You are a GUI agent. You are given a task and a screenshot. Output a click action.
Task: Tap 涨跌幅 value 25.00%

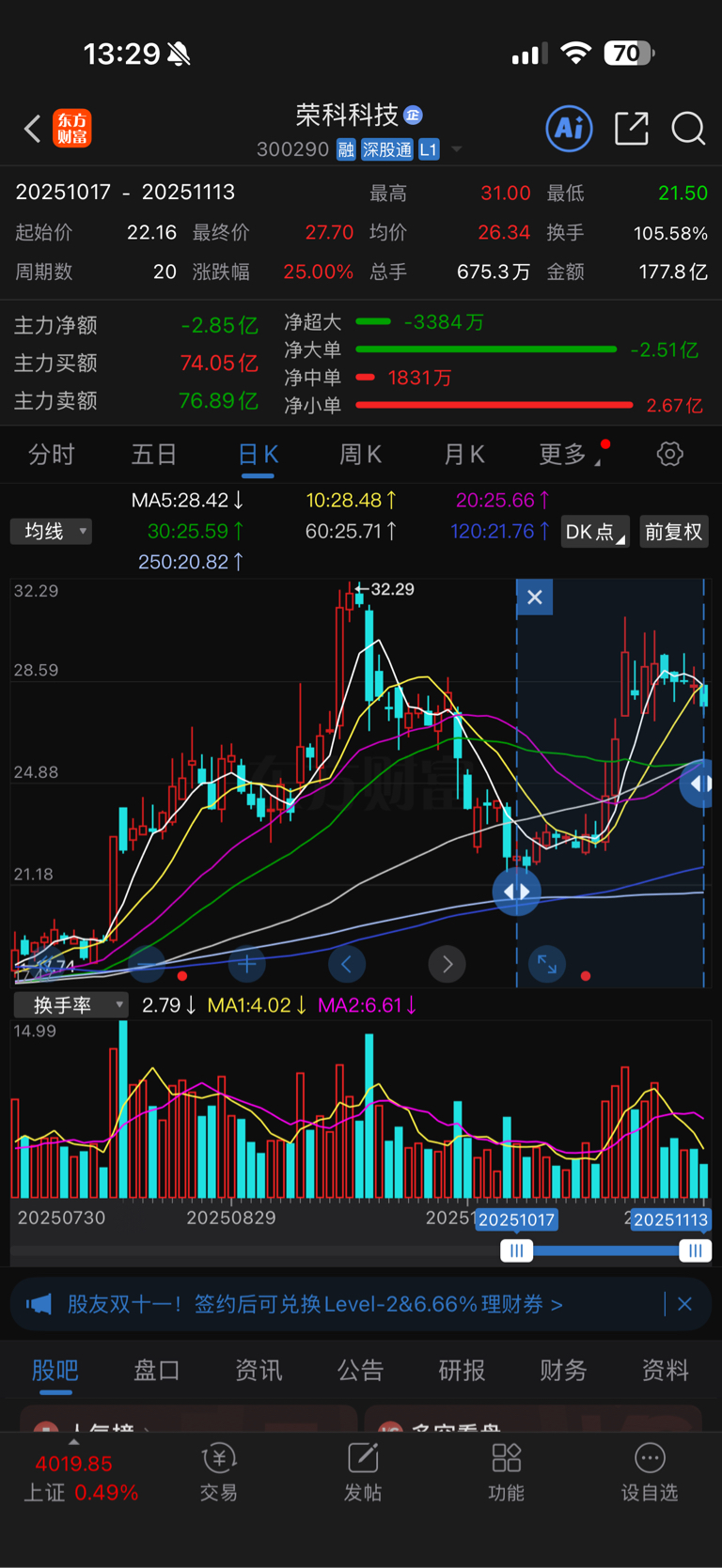(319, 272)
